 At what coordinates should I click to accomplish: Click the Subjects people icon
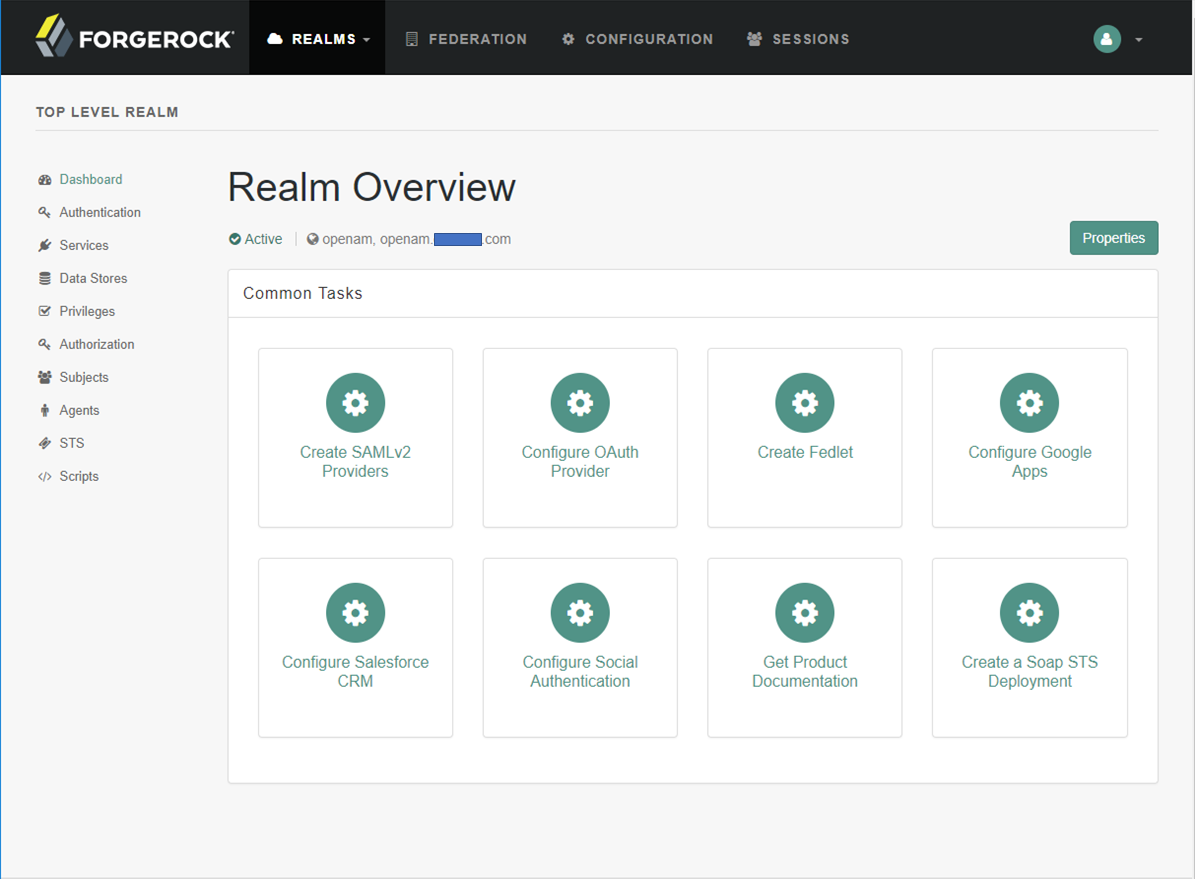coord(44,378)
